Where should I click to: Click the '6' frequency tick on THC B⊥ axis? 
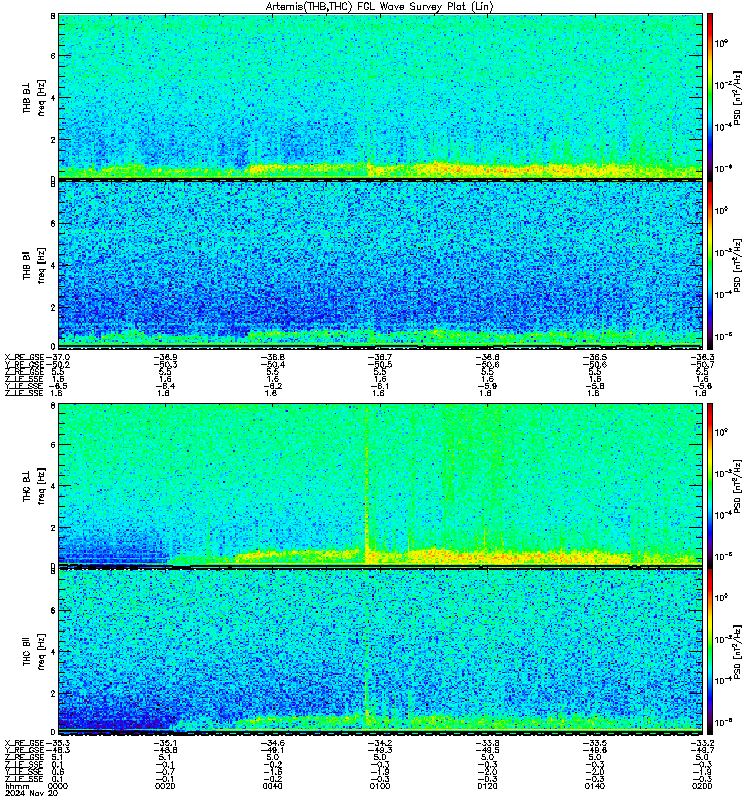(x=53, y=444)
